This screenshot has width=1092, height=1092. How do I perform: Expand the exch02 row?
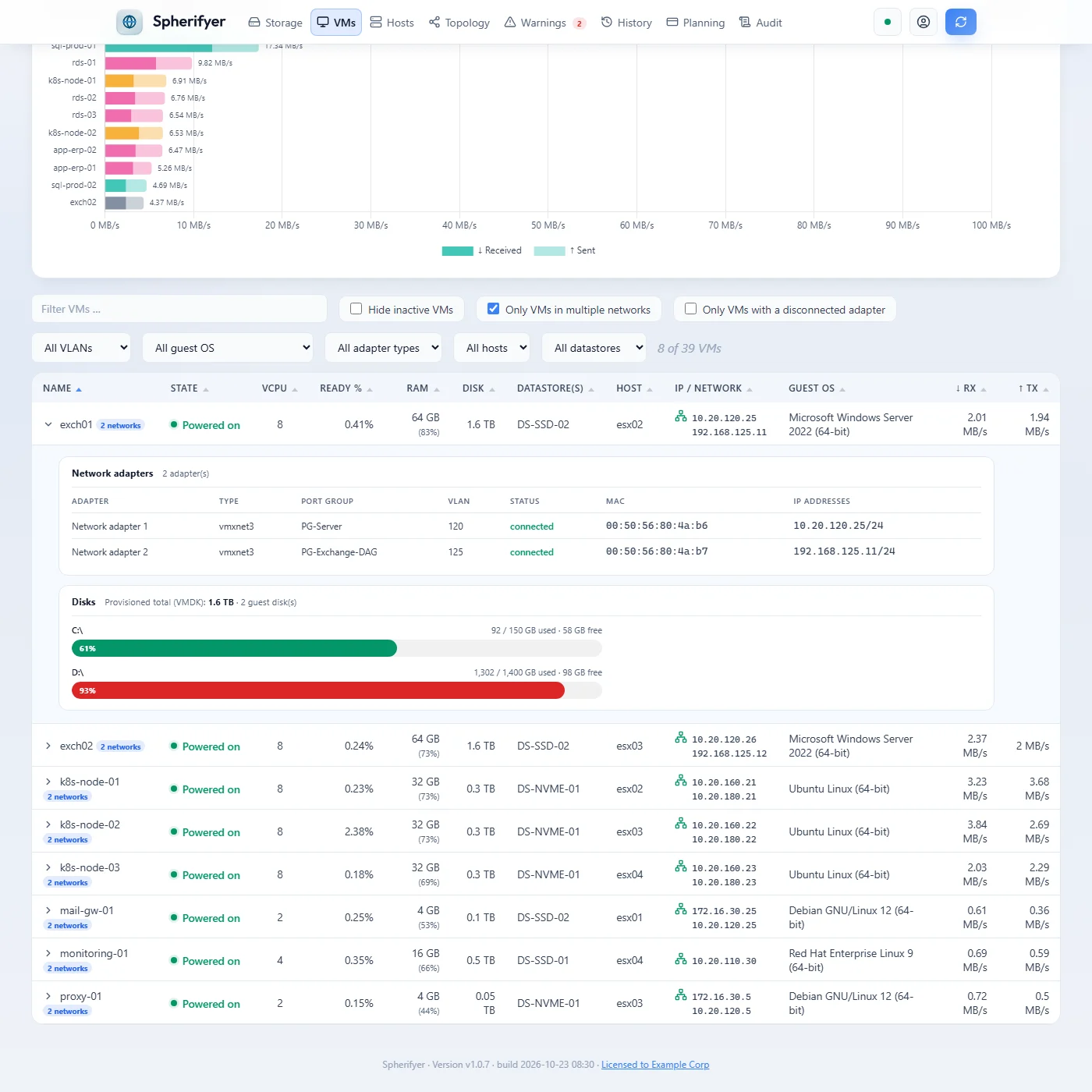coord(48,746)
